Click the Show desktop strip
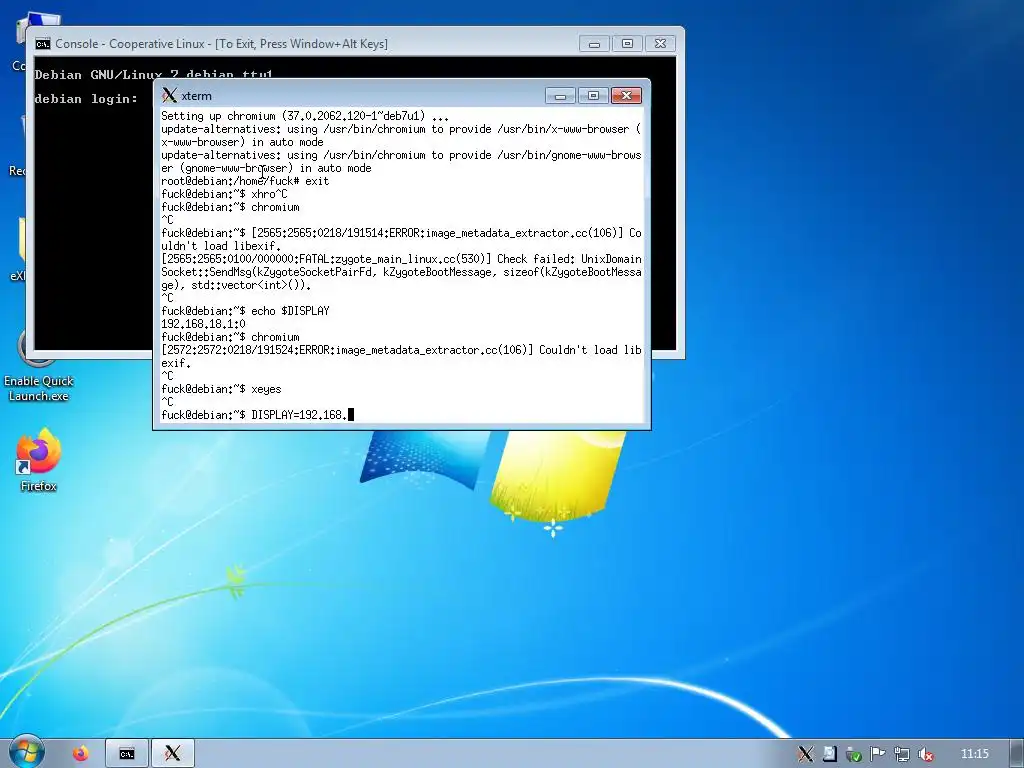 pyautogui.click(x=1017, y=754)
